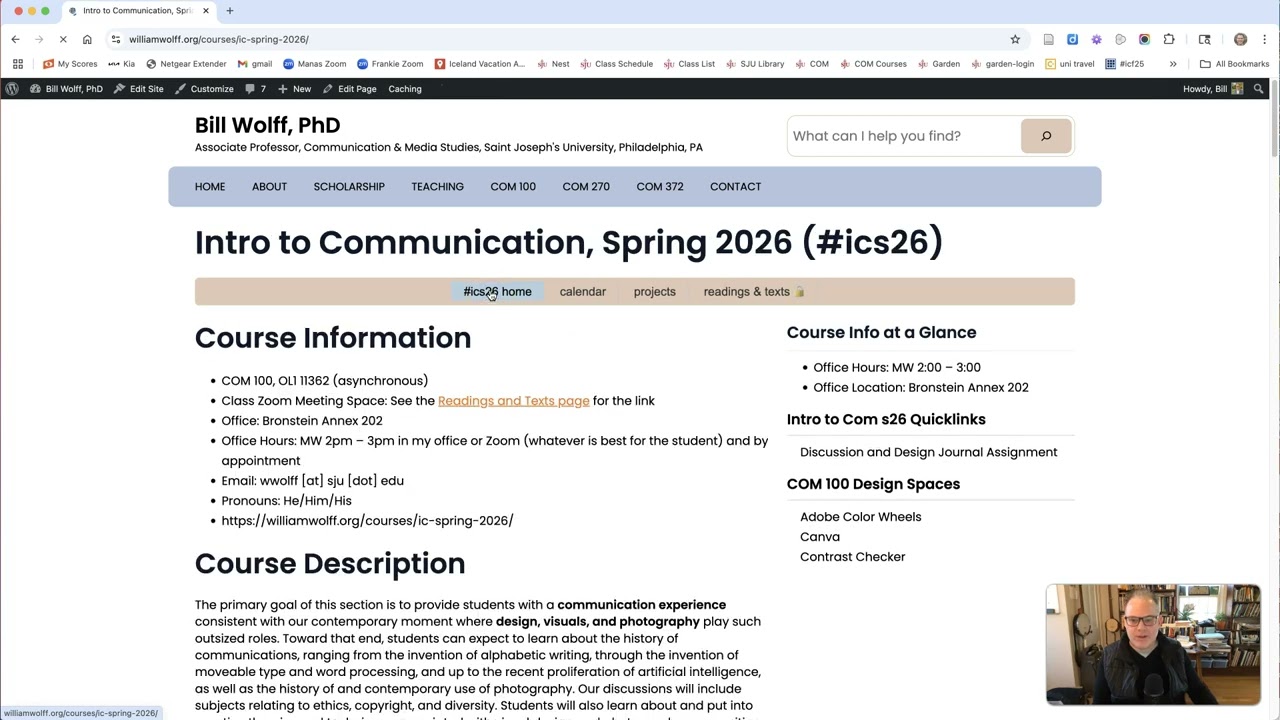The image size is (1280, 720).
Task: Open the tab search icon in Chrome toolbar
Action: pos(1204,39)
